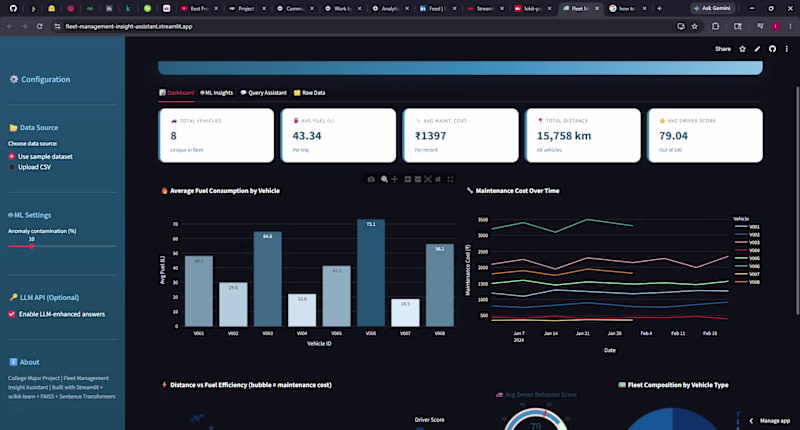The width and height of the screenshot is (800, 430).
Task: Click the pencil edit icon in the app toolbar
Action: (x=757, y=49)
